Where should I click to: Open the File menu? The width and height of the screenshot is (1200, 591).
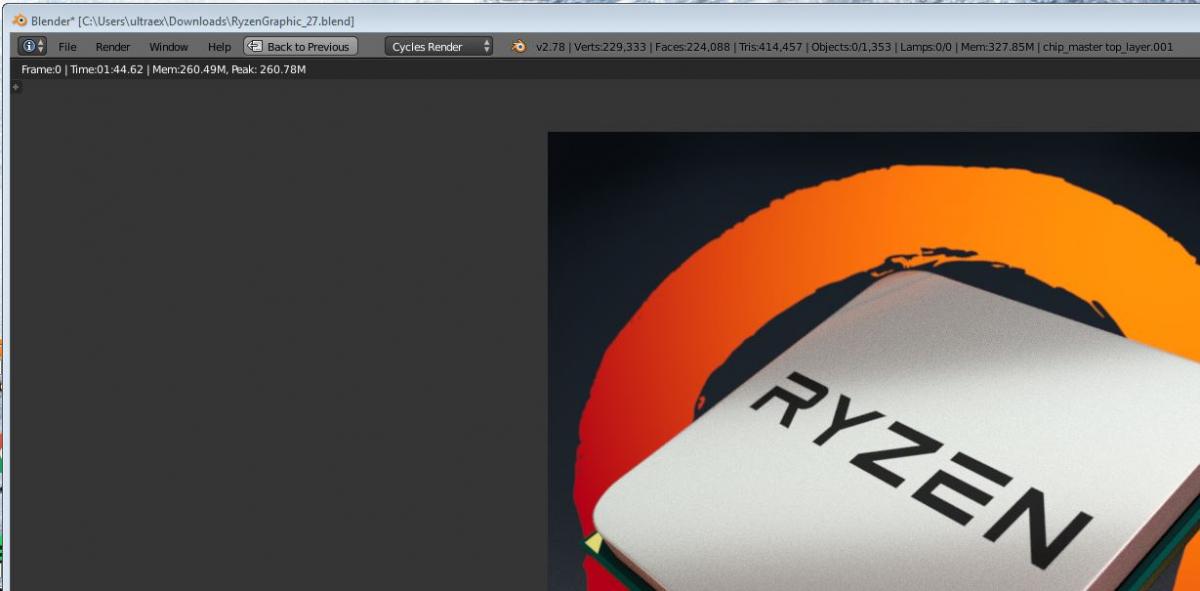coord(67,47)
